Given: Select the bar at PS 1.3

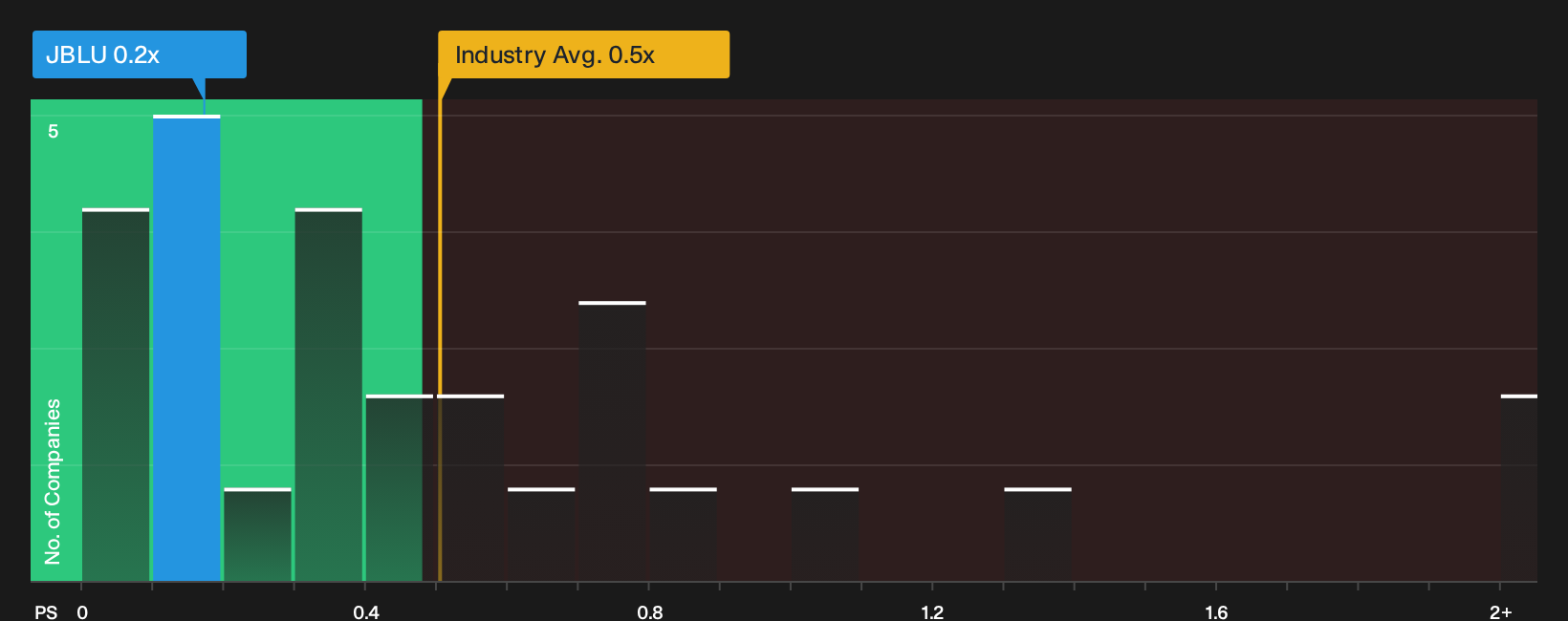Looking at the screenshot, I should 1037,535.
